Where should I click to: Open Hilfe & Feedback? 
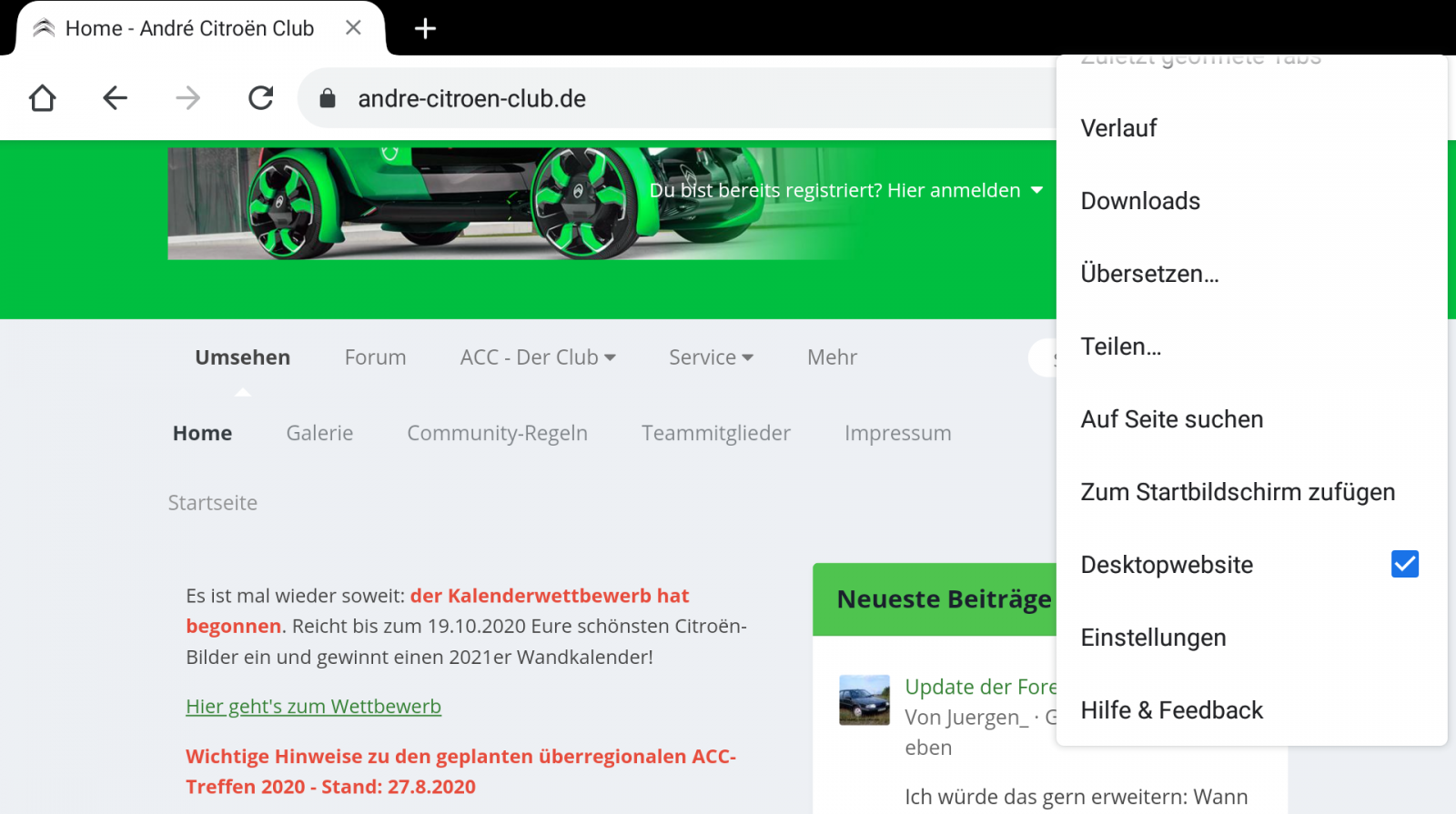click(x=1251, y=710)
